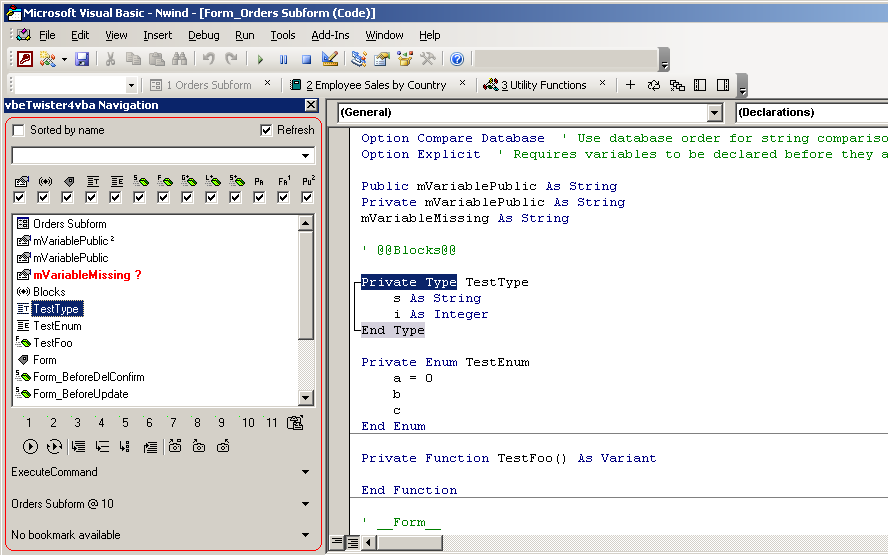Click the ExecuteCommand play circle icon
The height and width of the screenshot is (555, 888).
coord(30,447)
